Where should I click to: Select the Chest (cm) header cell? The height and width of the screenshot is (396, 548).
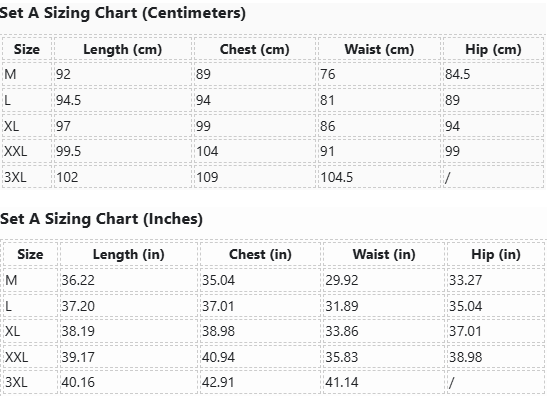point(254,49)
